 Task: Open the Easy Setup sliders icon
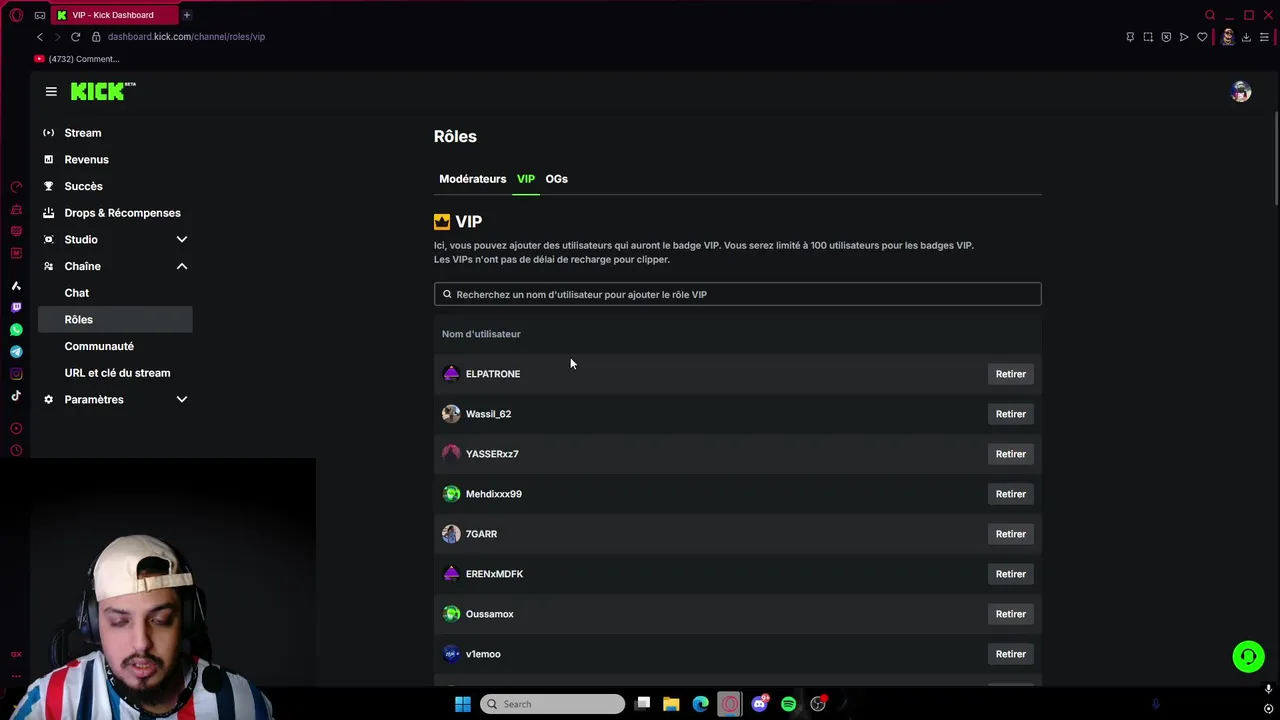(1264, 37)
